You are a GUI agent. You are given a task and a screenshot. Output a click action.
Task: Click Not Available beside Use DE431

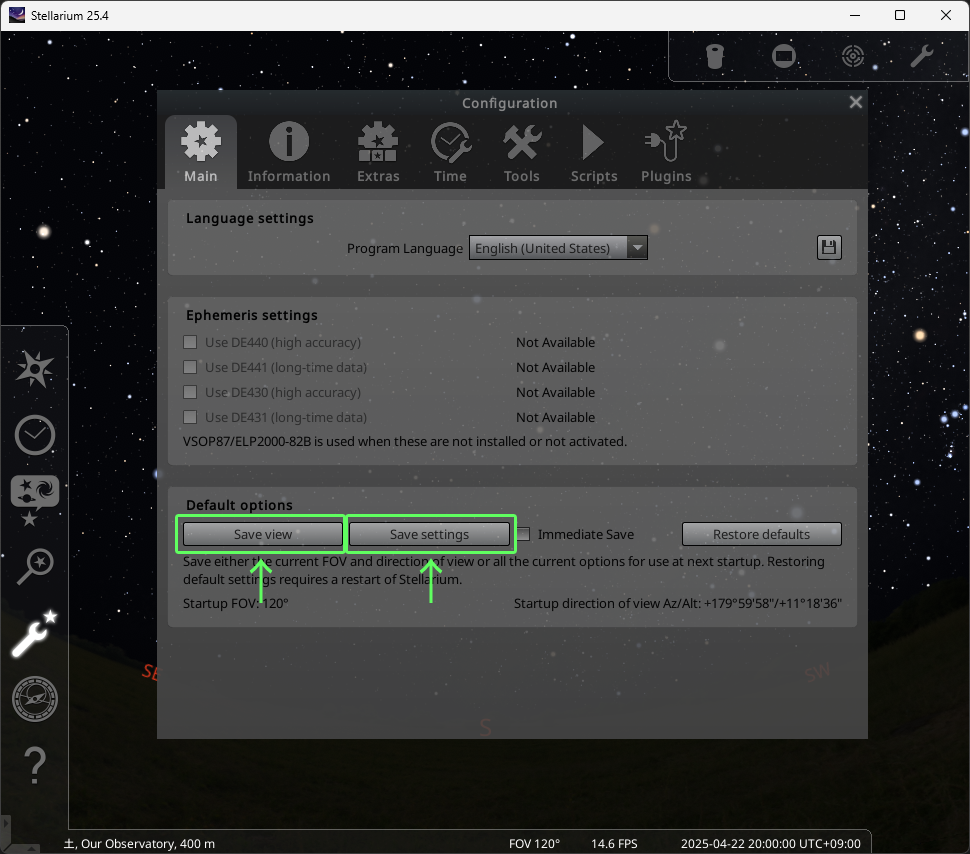pos(556,418)
